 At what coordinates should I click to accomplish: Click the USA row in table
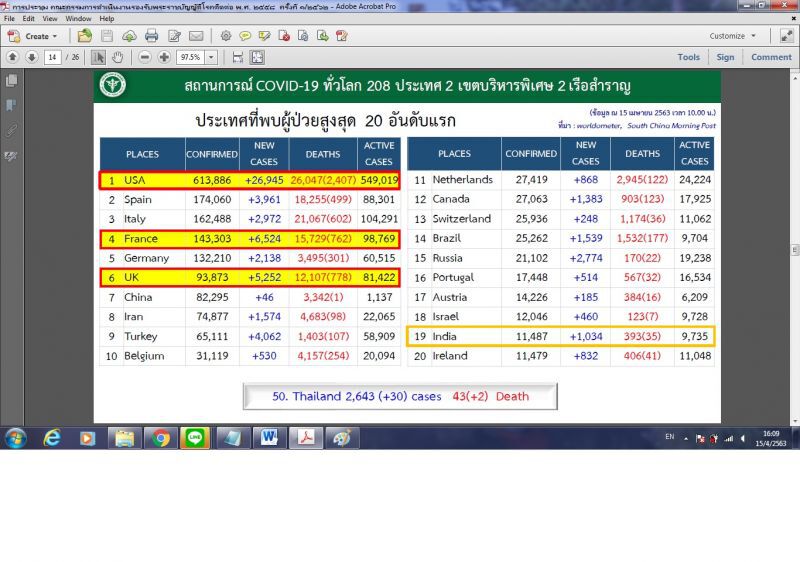[x=249, y=180]
